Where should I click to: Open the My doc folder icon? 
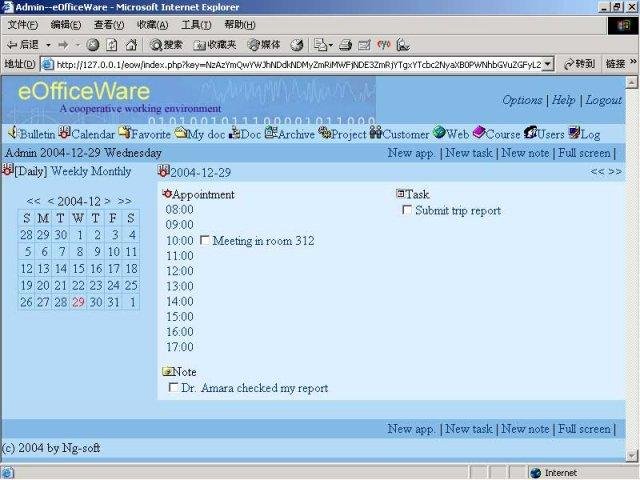click(x=180, y=132)
